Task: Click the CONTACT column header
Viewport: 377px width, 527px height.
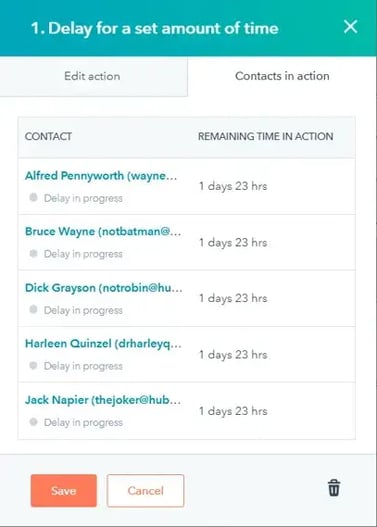Action: point(48,136)
